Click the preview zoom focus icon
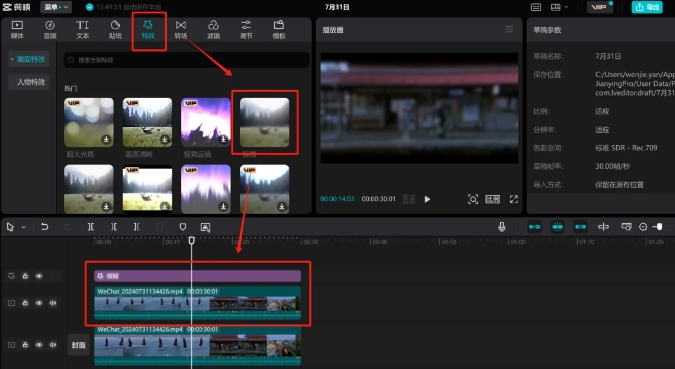 tap(473, 199)
